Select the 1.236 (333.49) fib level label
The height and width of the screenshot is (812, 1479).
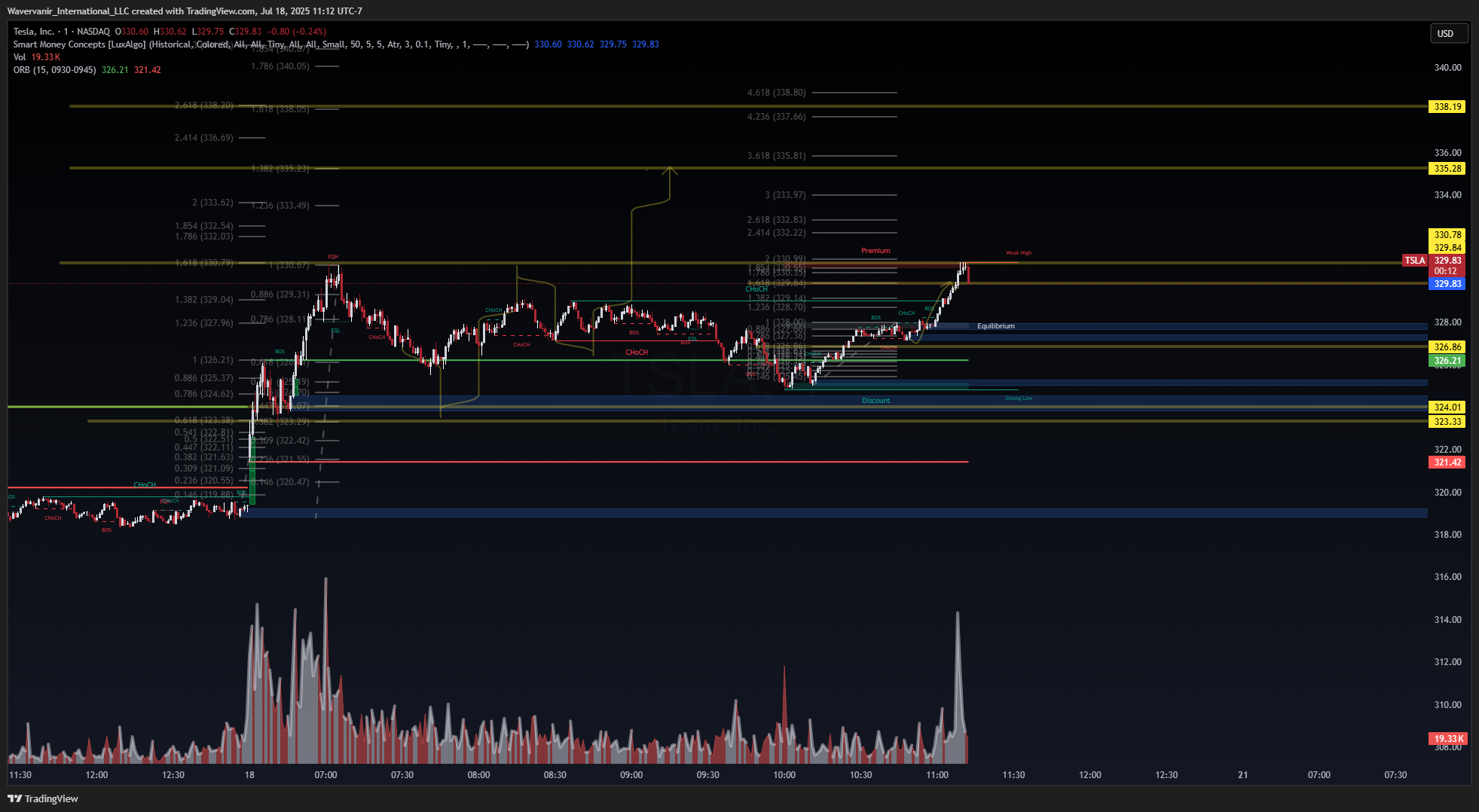pos(280,206)
